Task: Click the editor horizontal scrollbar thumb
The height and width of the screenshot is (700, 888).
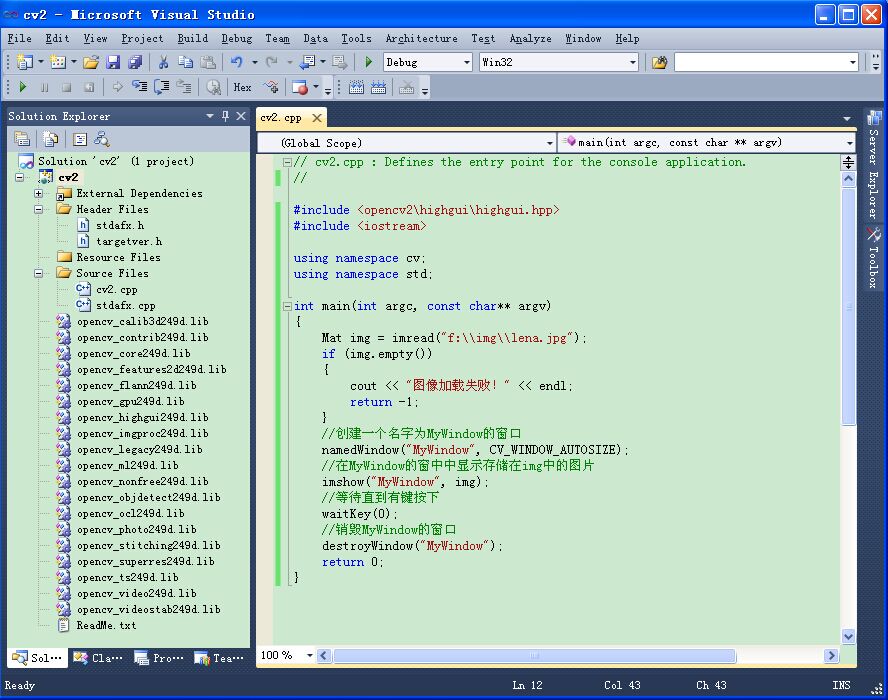Action: (x=534, y=656)
